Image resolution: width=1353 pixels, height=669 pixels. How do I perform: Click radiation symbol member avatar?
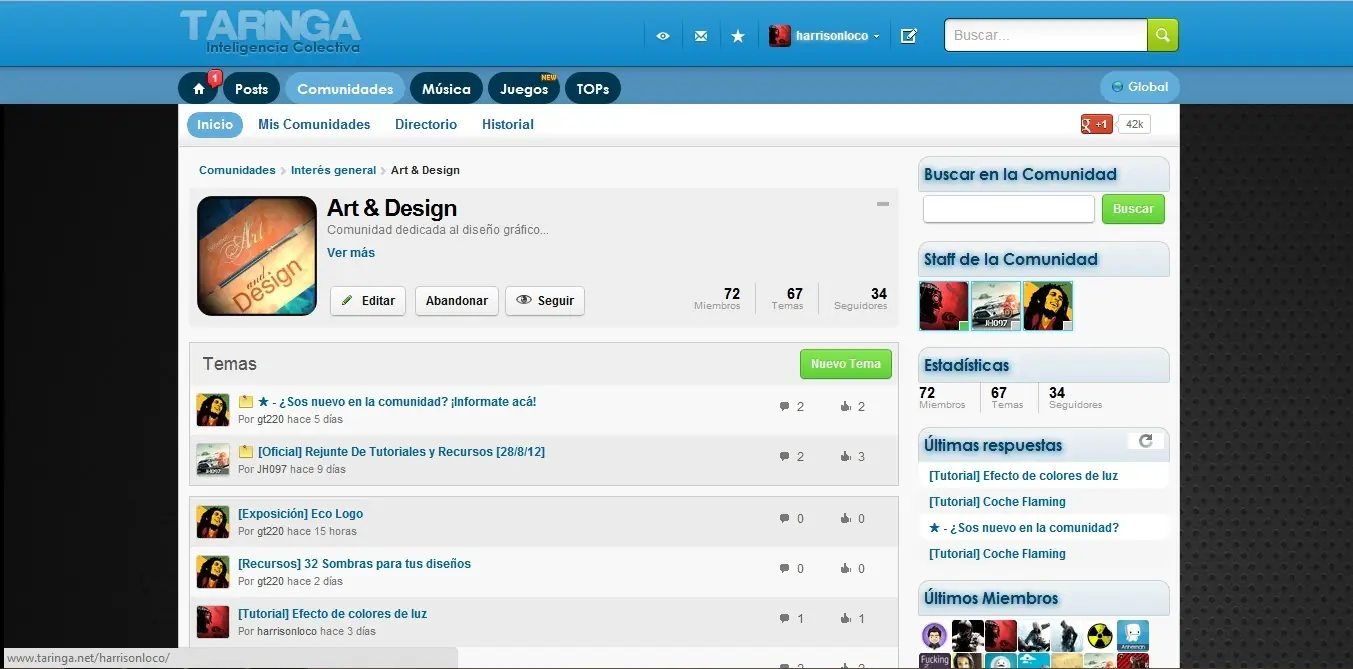(x=1100, y=636)
